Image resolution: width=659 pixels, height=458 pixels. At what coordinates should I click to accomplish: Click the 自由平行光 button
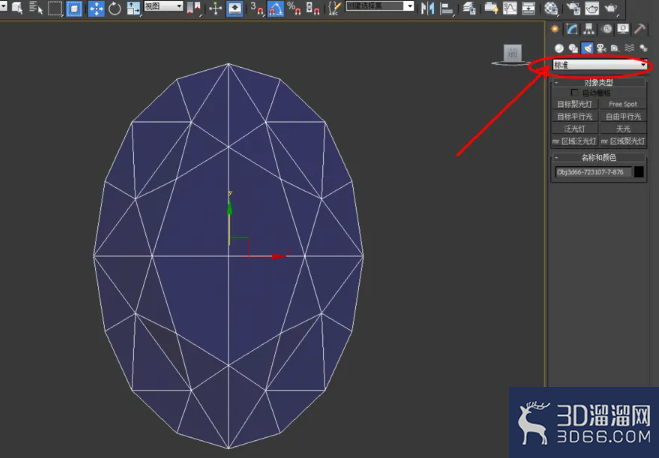tap(623, 116)
